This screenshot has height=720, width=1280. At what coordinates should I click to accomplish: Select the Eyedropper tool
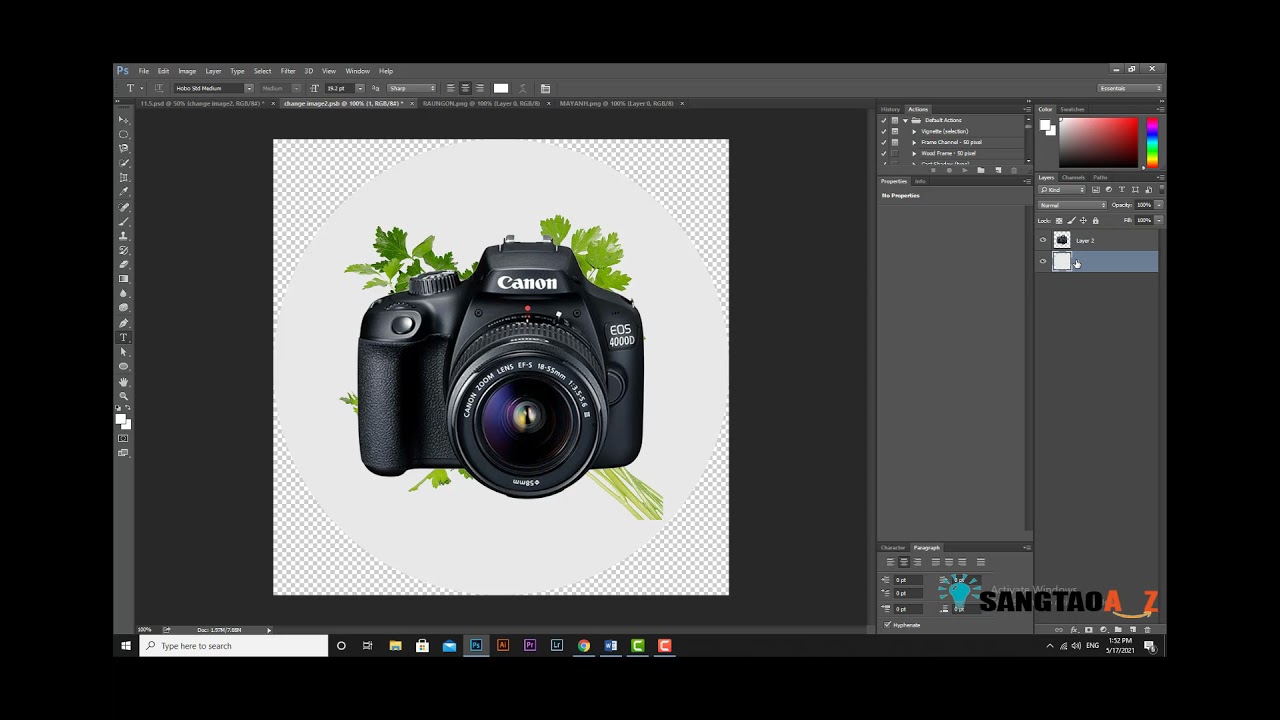coord(124,190)
